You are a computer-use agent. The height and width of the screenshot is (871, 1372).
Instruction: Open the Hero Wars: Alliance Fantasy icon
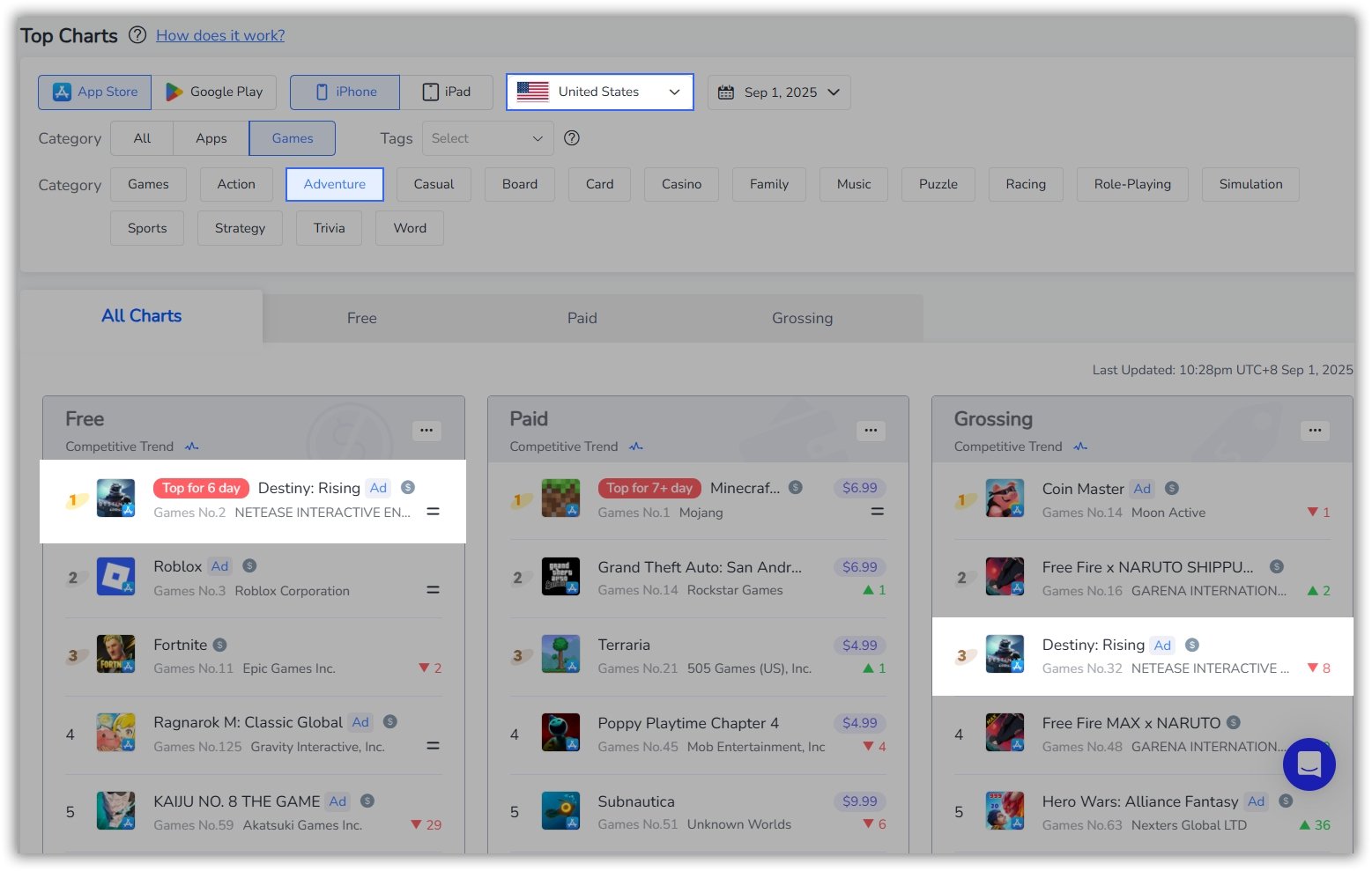pos(1005,811)
